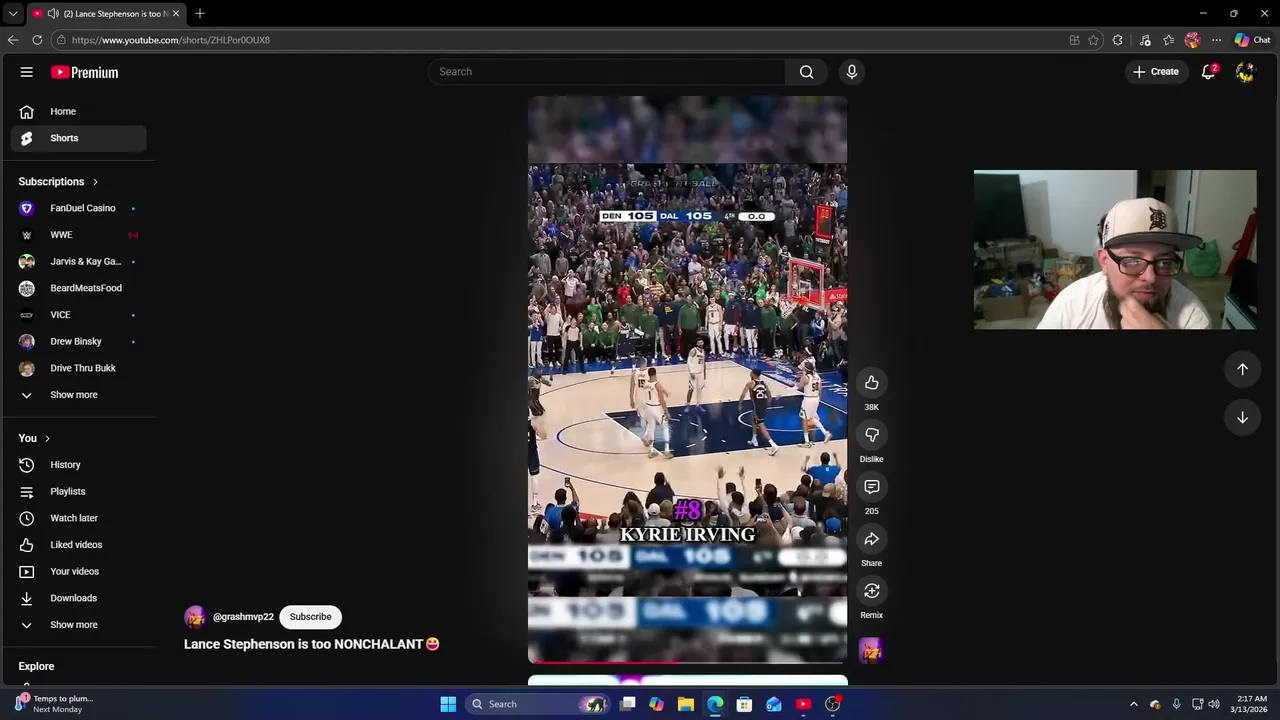Open Downloads page

coord(78,598)
